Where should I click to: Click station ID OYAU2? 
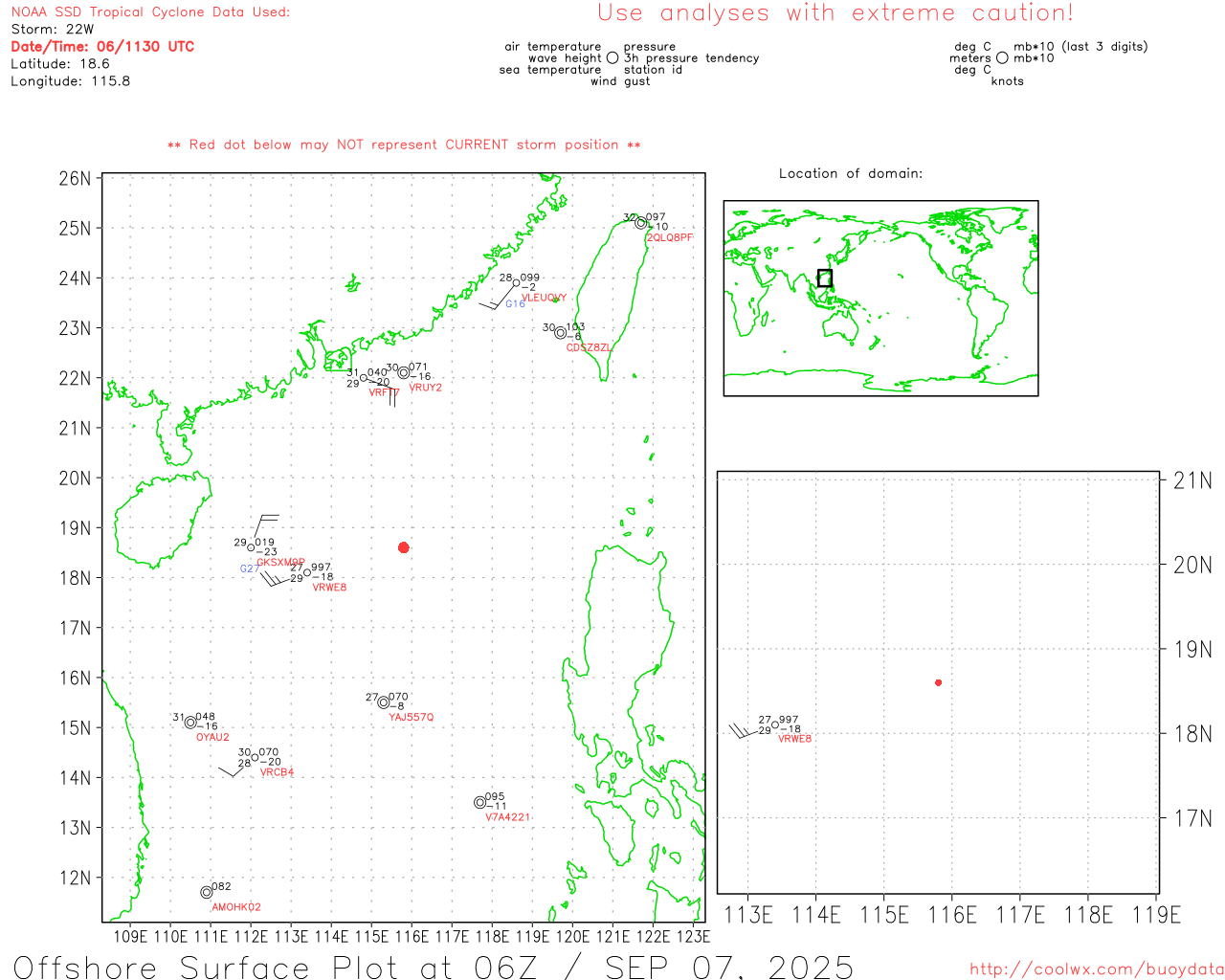212,737
